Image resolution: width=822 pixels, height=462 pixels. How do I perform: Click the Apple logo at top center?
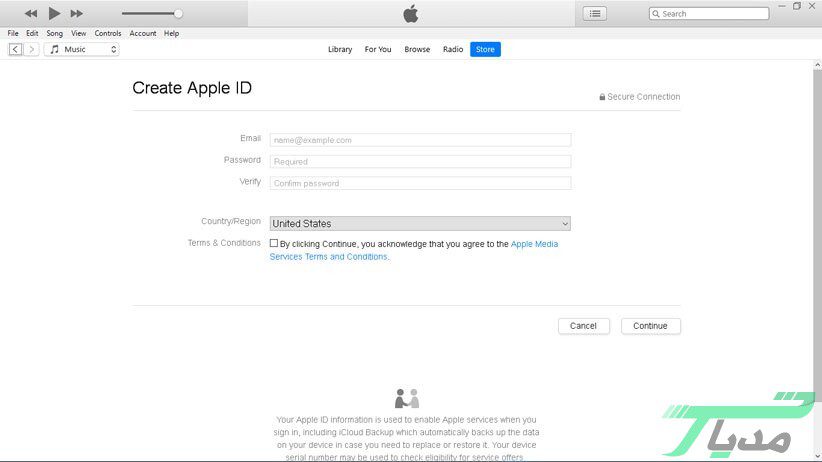click(x=410, y=14)
